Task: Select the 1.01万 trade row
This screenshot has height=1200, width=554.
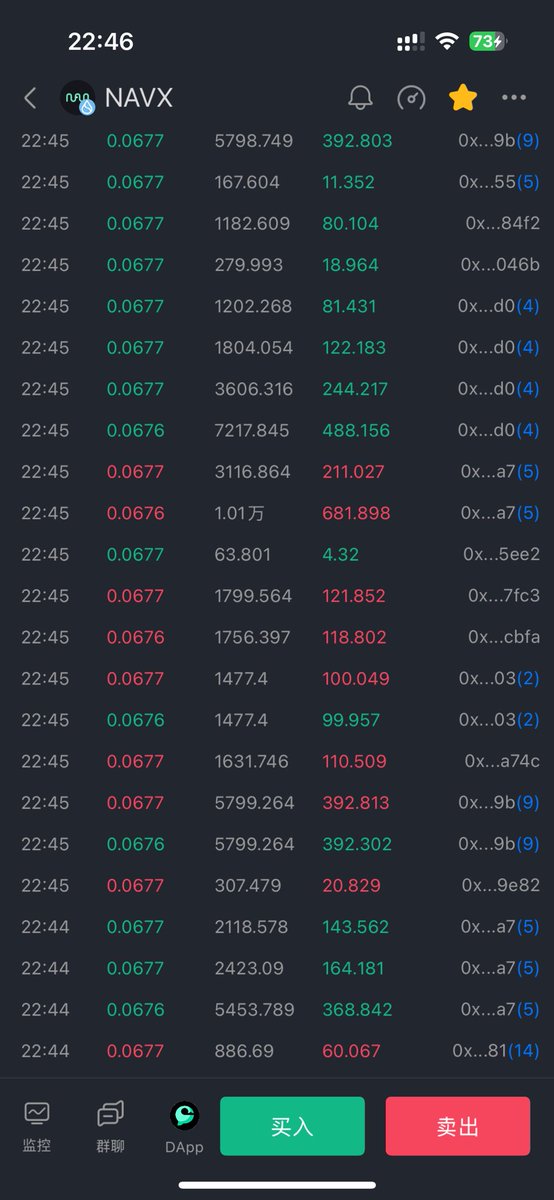Action: pyautogui.click(x=277, y=513)
